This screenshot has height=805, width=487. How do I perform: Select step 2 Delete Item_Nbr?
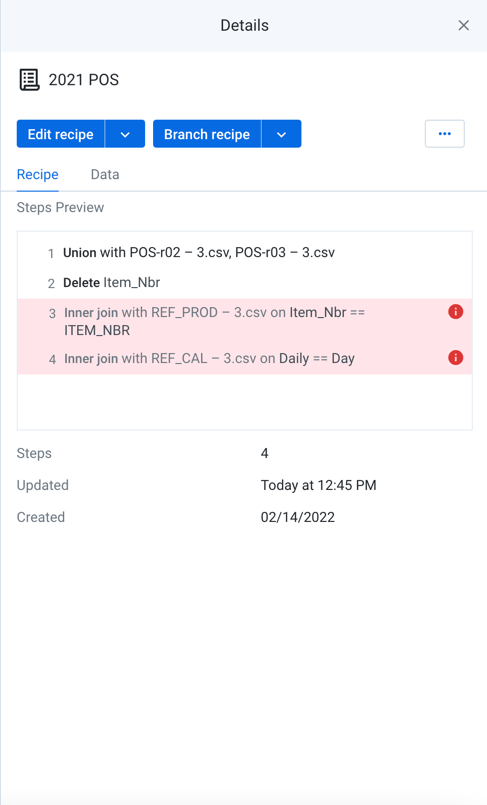click(x=245, y=282)
